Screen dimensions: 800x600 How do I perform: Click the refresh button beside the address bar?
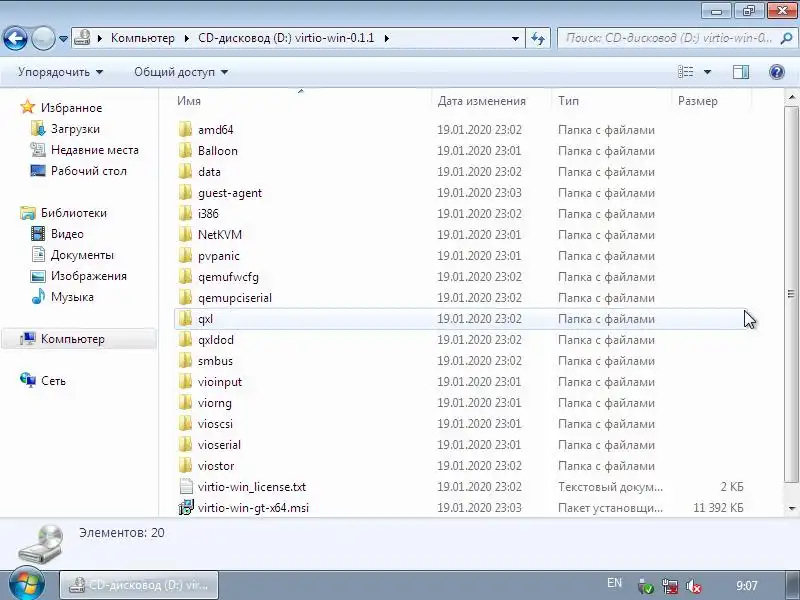(538, 38)
